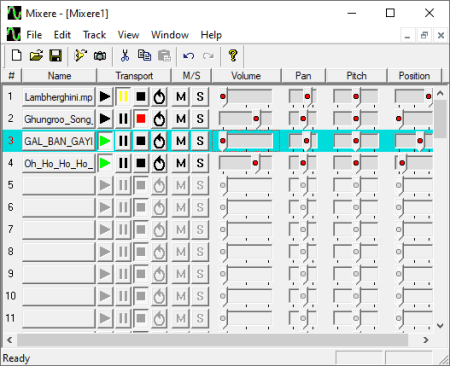Open the Track menu
The width and height of the screenshot is (450, 366).
94,35
